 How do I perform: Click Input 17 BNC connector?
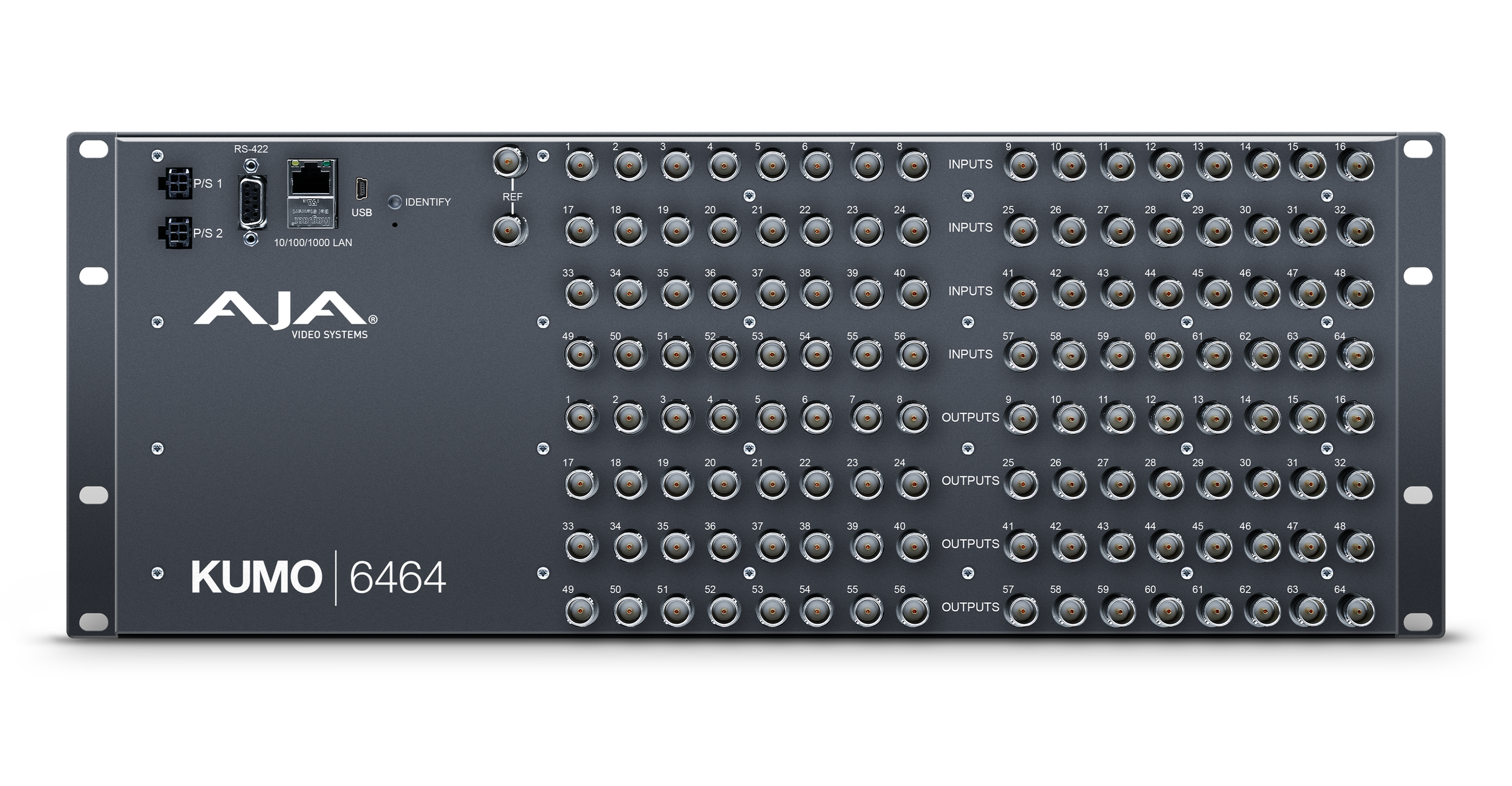581,229
